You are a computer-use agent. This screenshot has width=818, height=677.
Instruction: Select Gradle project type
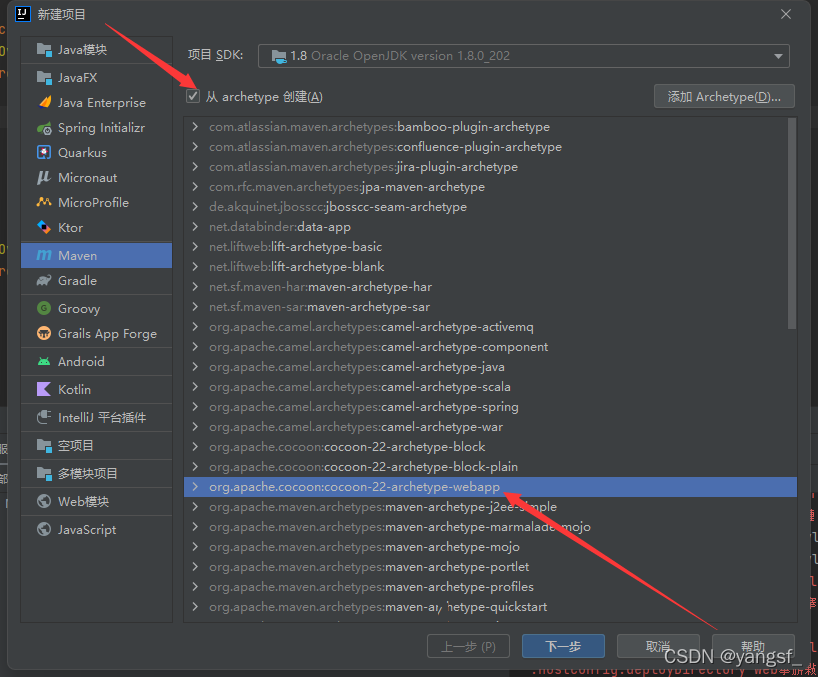click(97, 281)
